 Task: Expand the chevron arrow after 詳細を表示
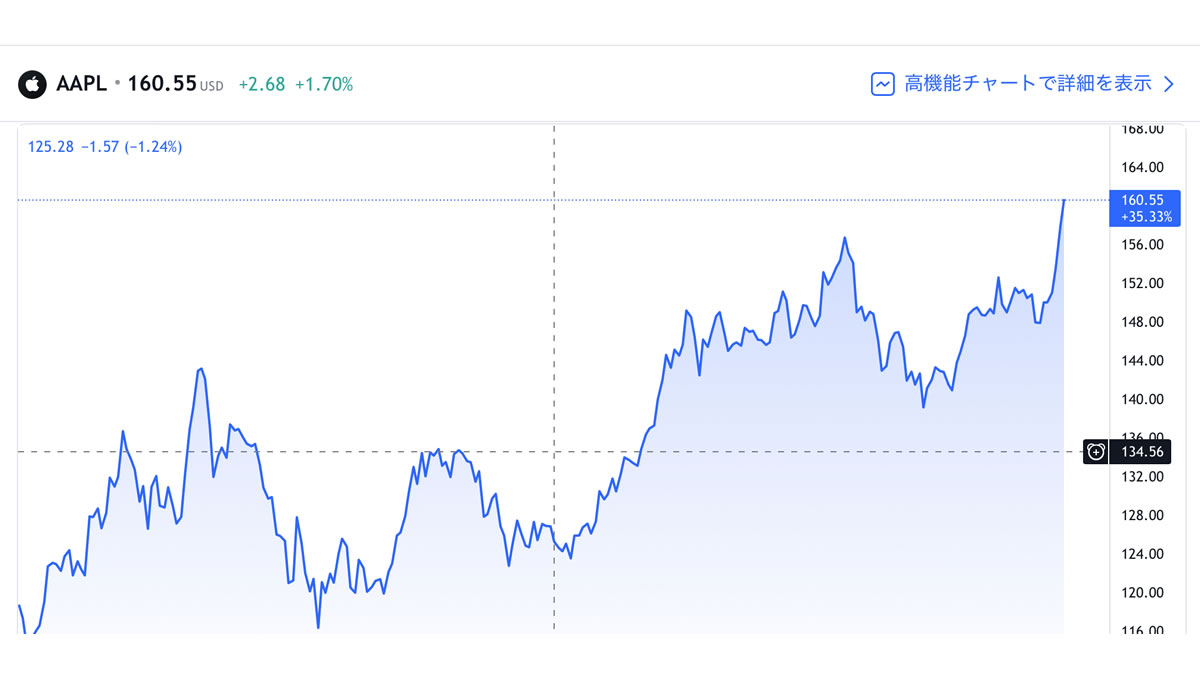click(1168, 84)
